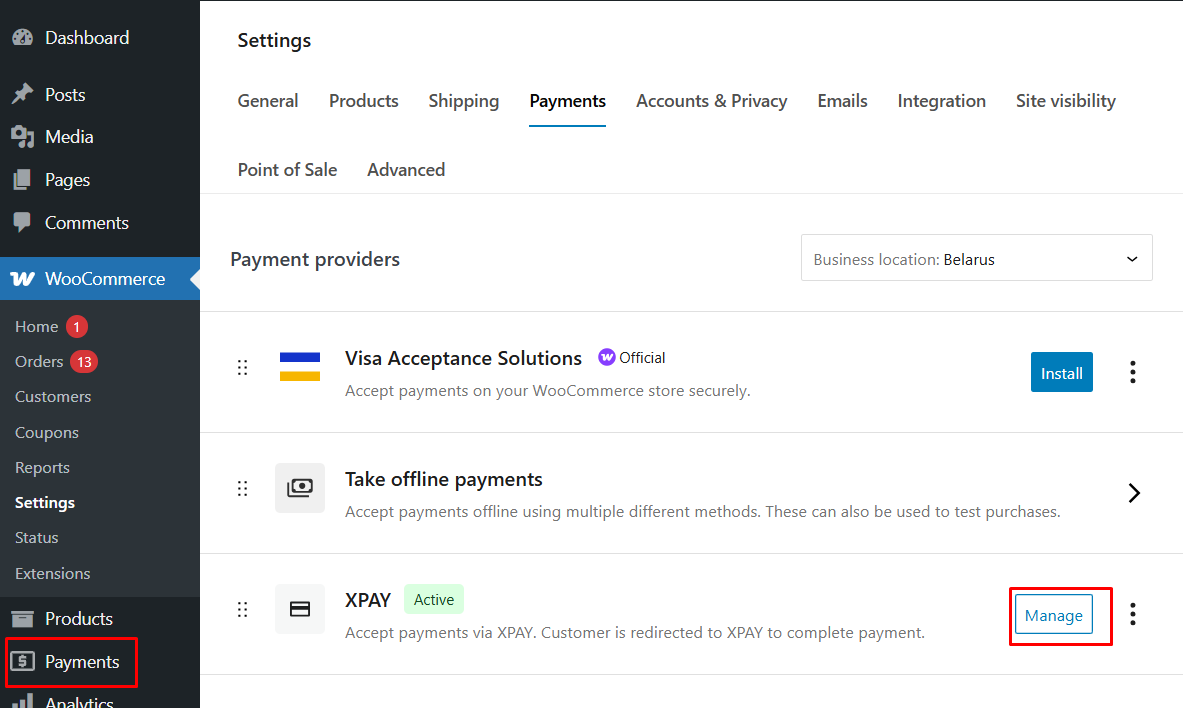The height and width of the screenshot is (708, 1183).
Task: Click the Posts pushpin icon
Action: 22,95
